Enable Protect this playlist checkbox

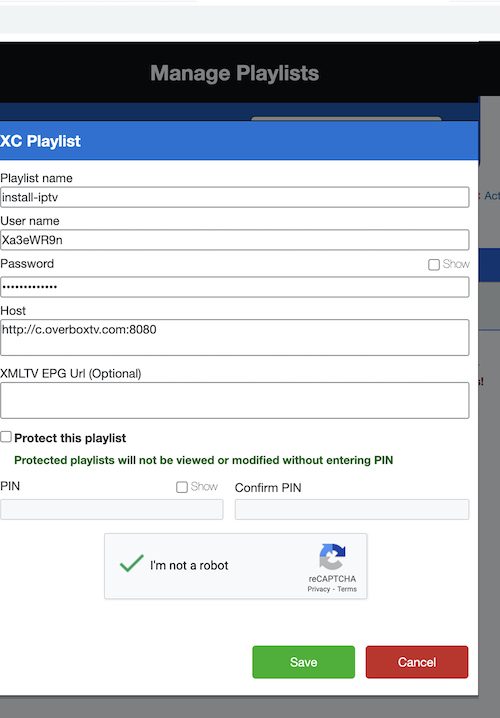tap(6, 437)
